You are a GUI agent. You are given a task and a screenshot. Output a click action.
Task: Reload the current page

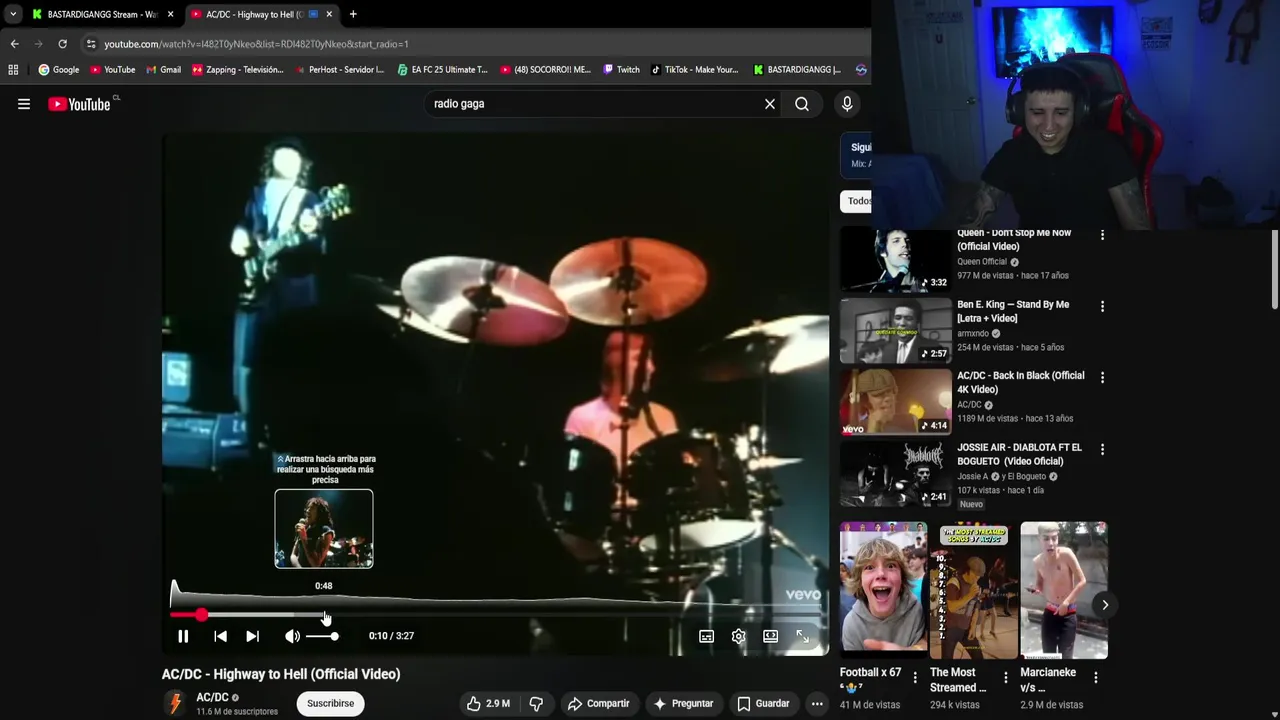tap(62, 44)
